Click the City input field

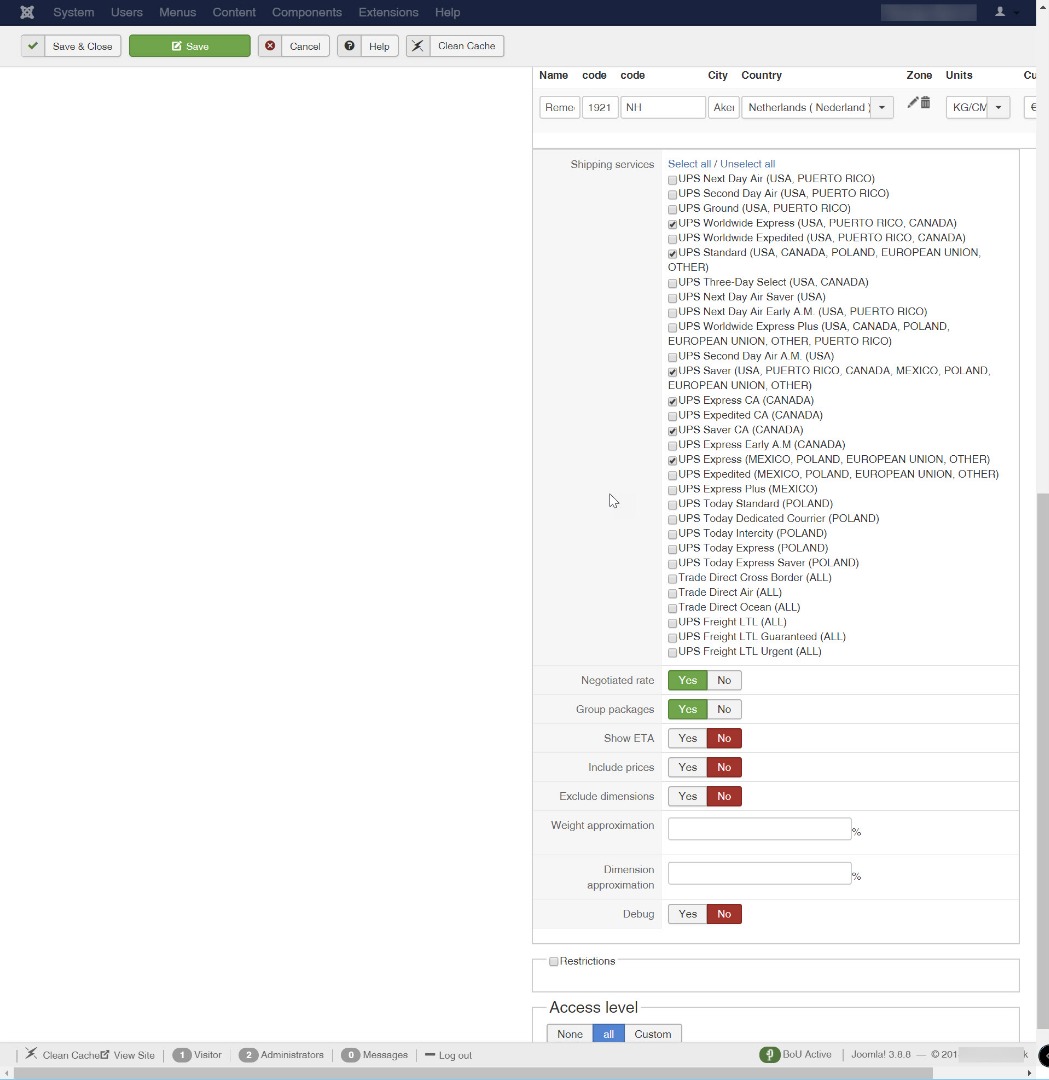(x=723, y=107)
